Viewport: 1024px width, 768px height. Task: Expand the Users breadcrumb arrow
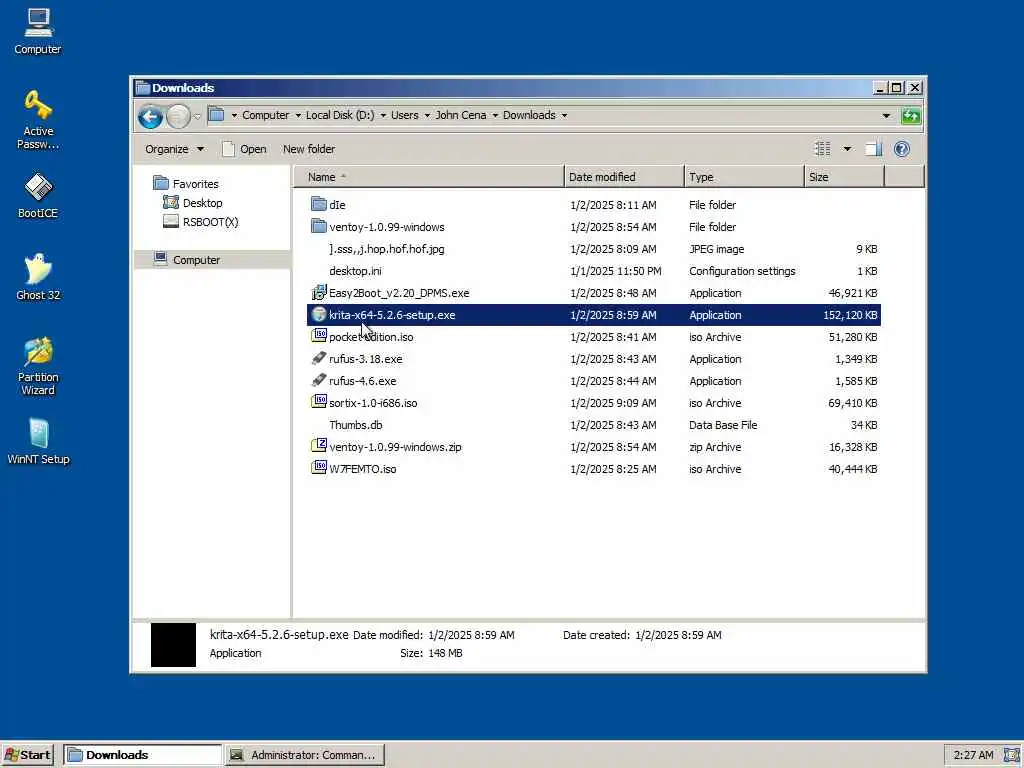click(427, 116)
